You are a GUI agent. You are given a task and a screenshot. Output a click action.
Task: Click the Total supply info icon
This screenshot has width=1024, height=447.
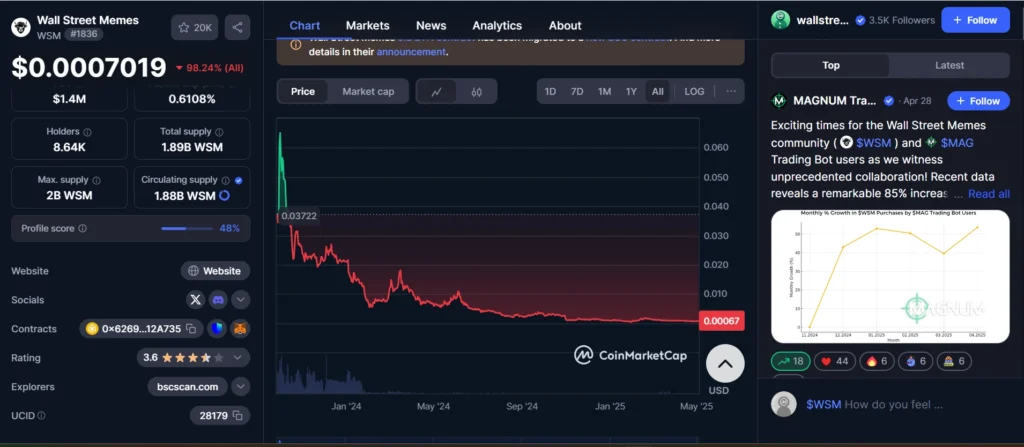point(219,132)
